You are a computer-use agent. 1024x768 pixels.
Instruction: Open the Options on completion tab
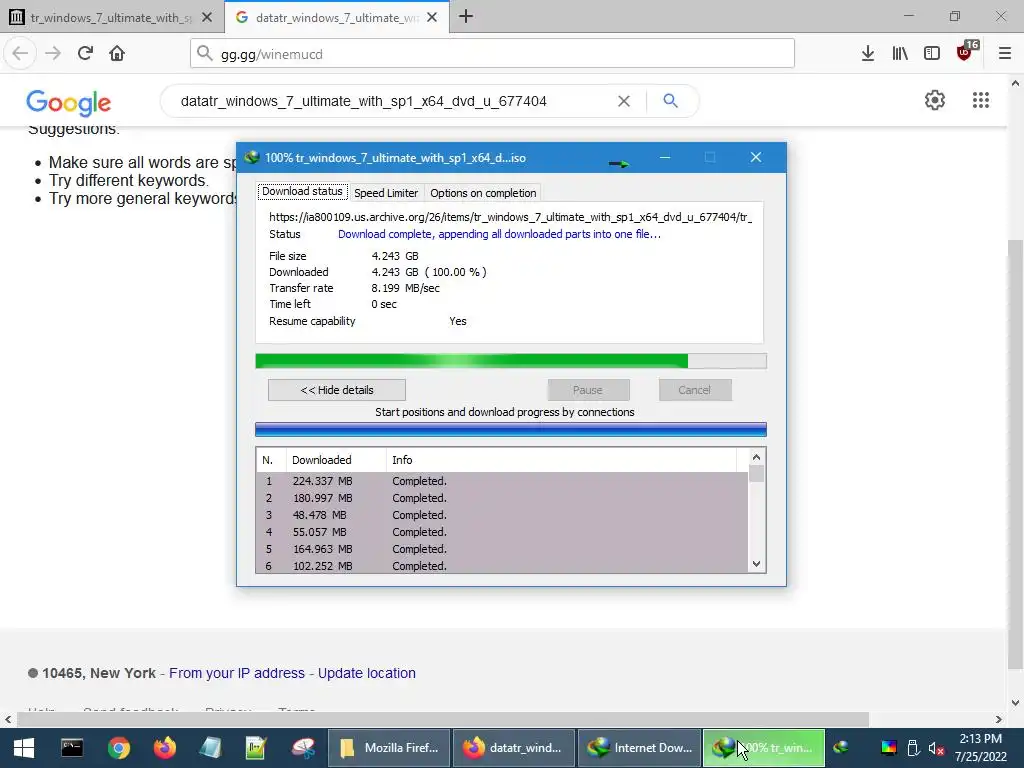(483, 193)
